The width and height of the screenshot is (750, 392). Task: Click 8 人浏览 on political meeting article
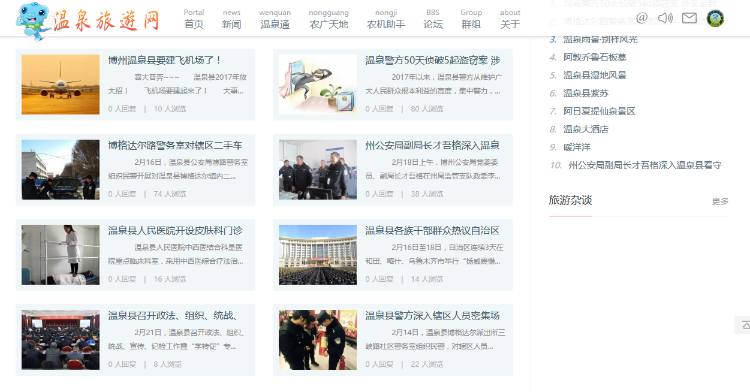click(167, 364)
